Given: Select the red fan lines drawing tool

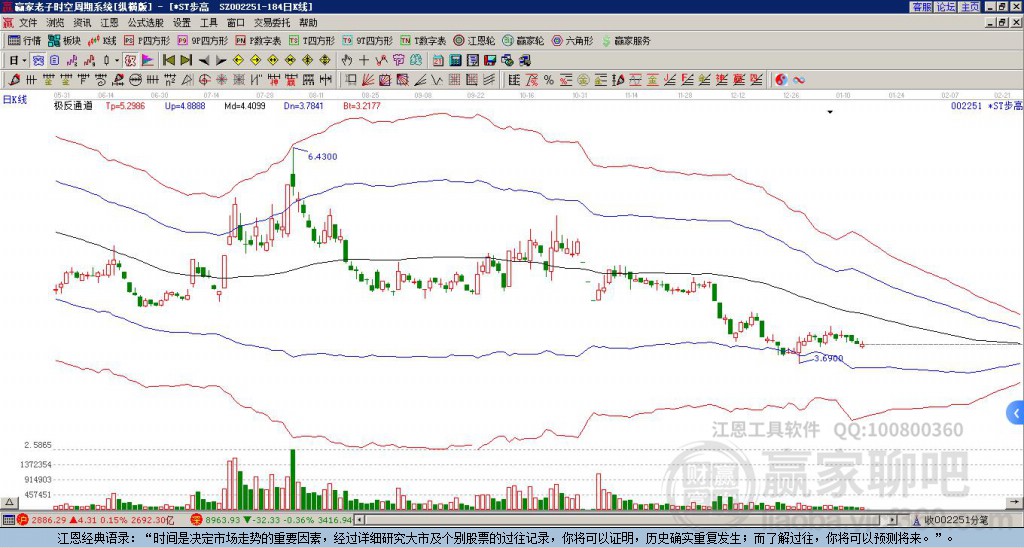Looking at the screenshot, I should [x=368, y=80].
